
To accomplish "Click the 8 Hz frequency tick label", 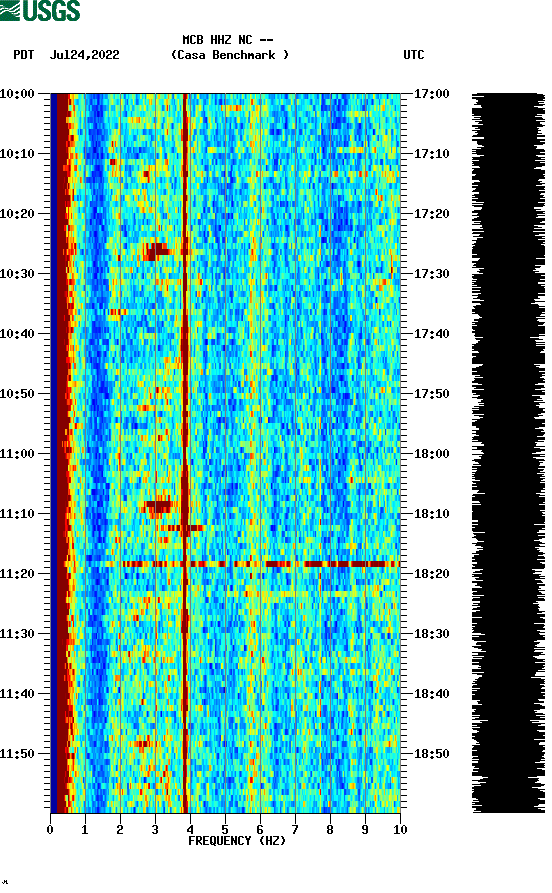I will [x=330, y=829].
